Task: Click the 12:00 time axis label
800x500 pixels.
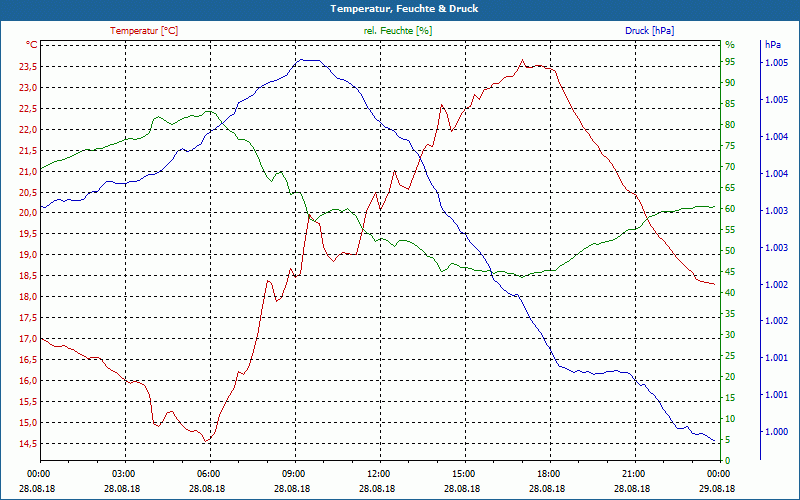Action: click(381, 473)
